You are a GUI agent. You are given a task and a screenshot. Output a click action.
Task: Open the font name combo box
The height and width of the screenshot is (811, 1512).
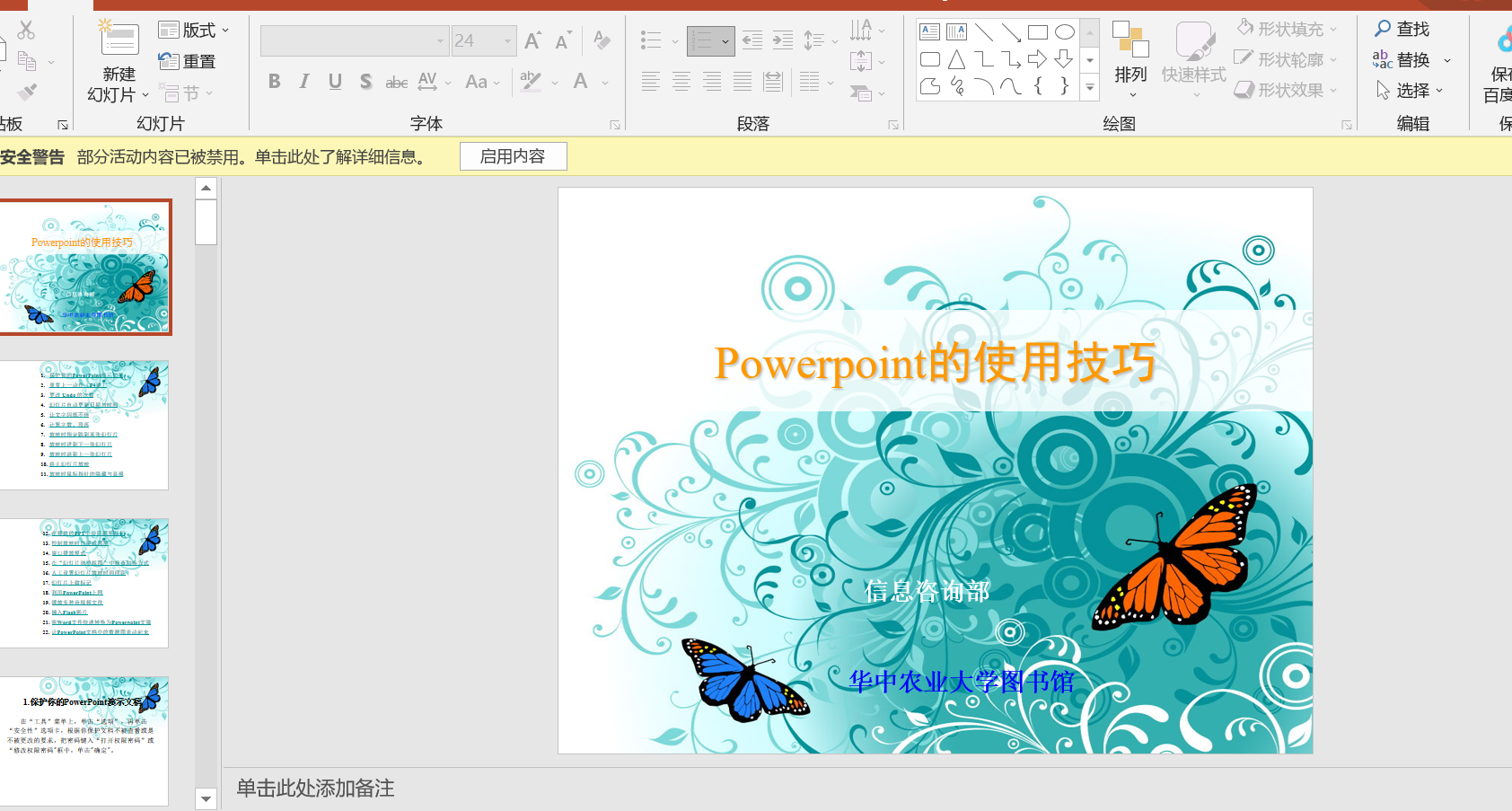(354, 40)
